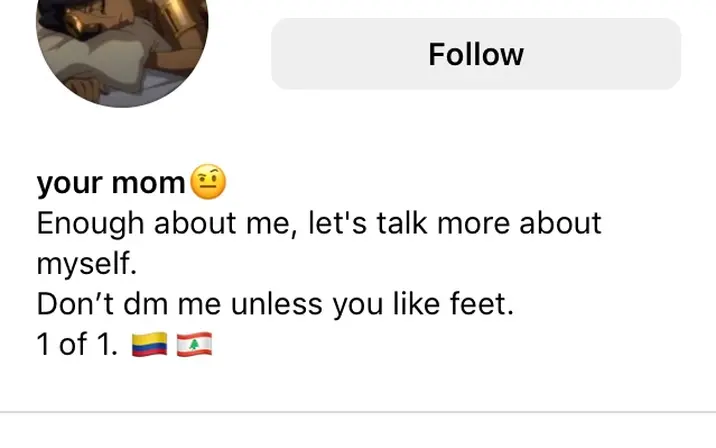Screen dimensions: 716x448
Task: Click the horizontal divider below the bio
Action: (358, 412)
